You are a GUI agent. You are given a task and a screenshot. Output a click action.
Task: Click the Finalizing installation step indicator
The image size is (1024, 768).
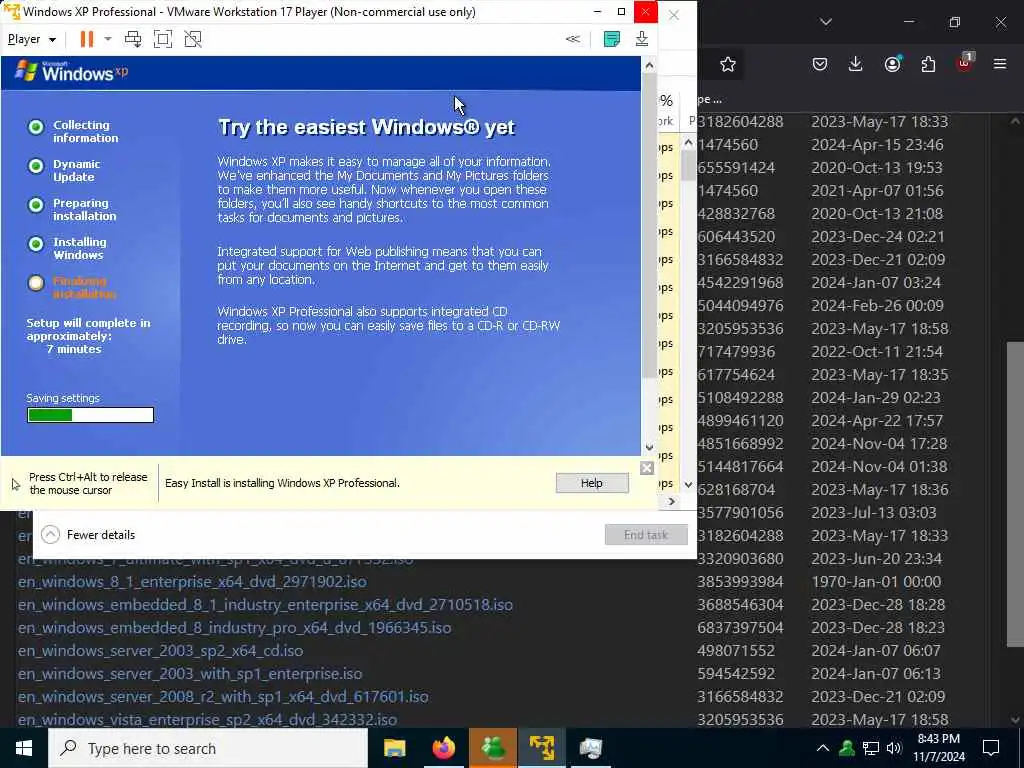37,283
